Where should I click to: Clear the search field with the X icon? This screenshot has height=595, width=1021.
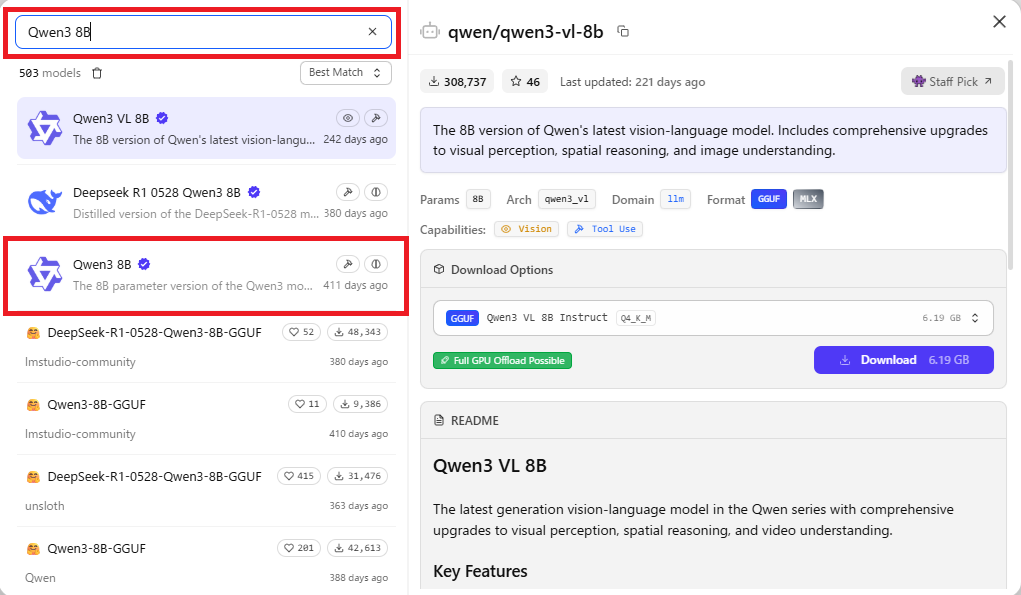pos(372,31)
